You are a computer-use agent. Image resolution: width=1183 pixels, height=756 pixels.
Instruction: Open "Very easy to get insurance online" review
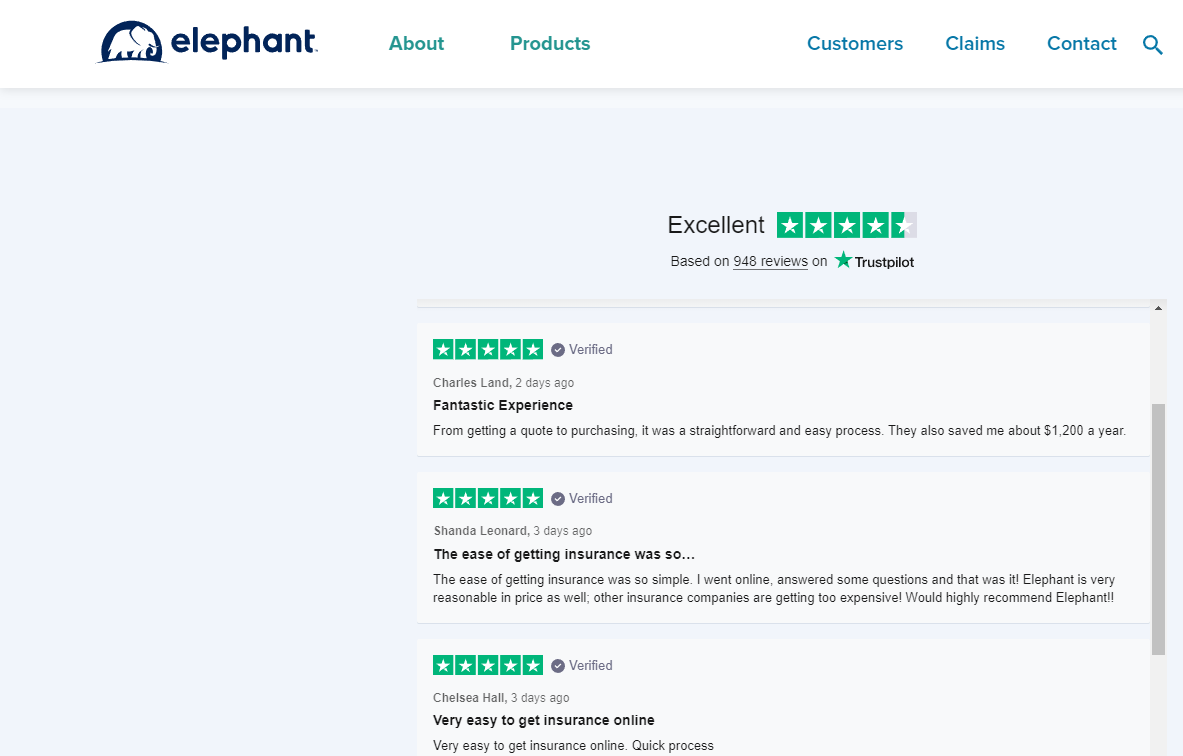coord(544,720)
